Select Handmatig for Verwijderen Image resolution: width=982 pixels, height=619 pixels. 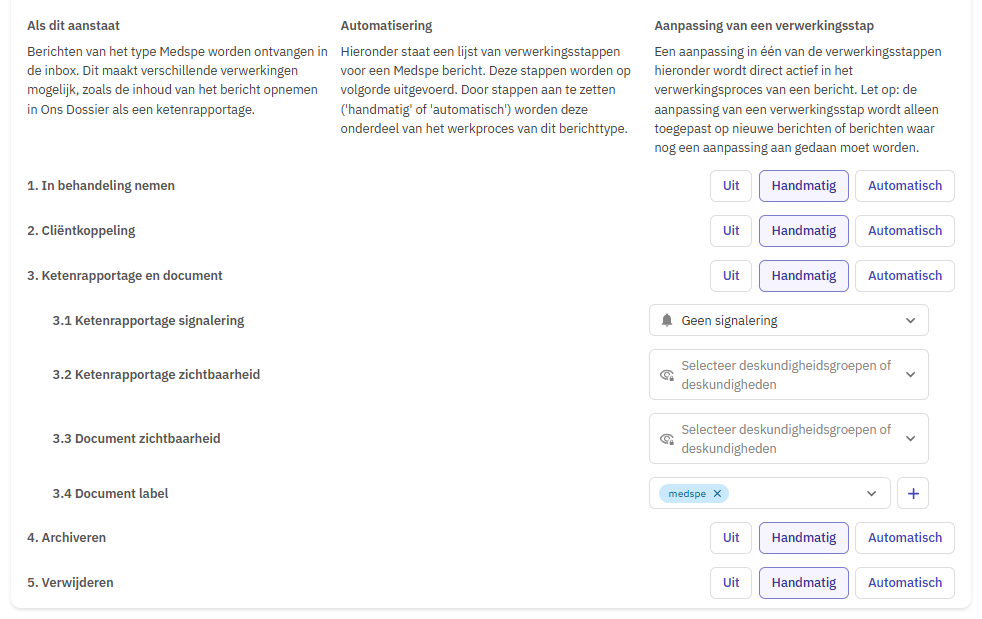tap(804, 583)
